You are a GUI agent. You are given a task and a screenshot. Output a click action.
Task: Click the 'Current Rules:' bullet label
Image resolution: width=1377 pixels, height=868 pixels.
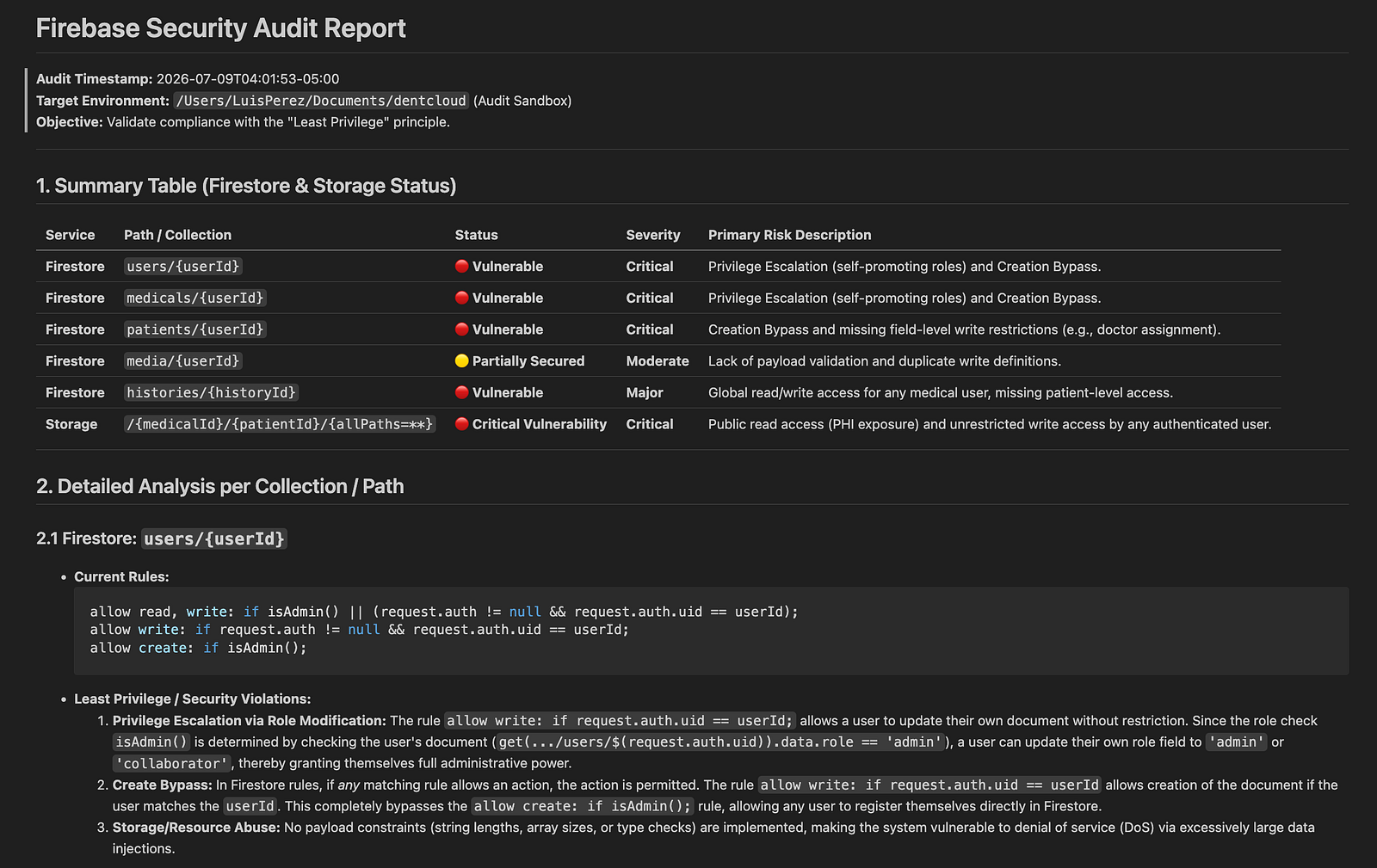121,577
